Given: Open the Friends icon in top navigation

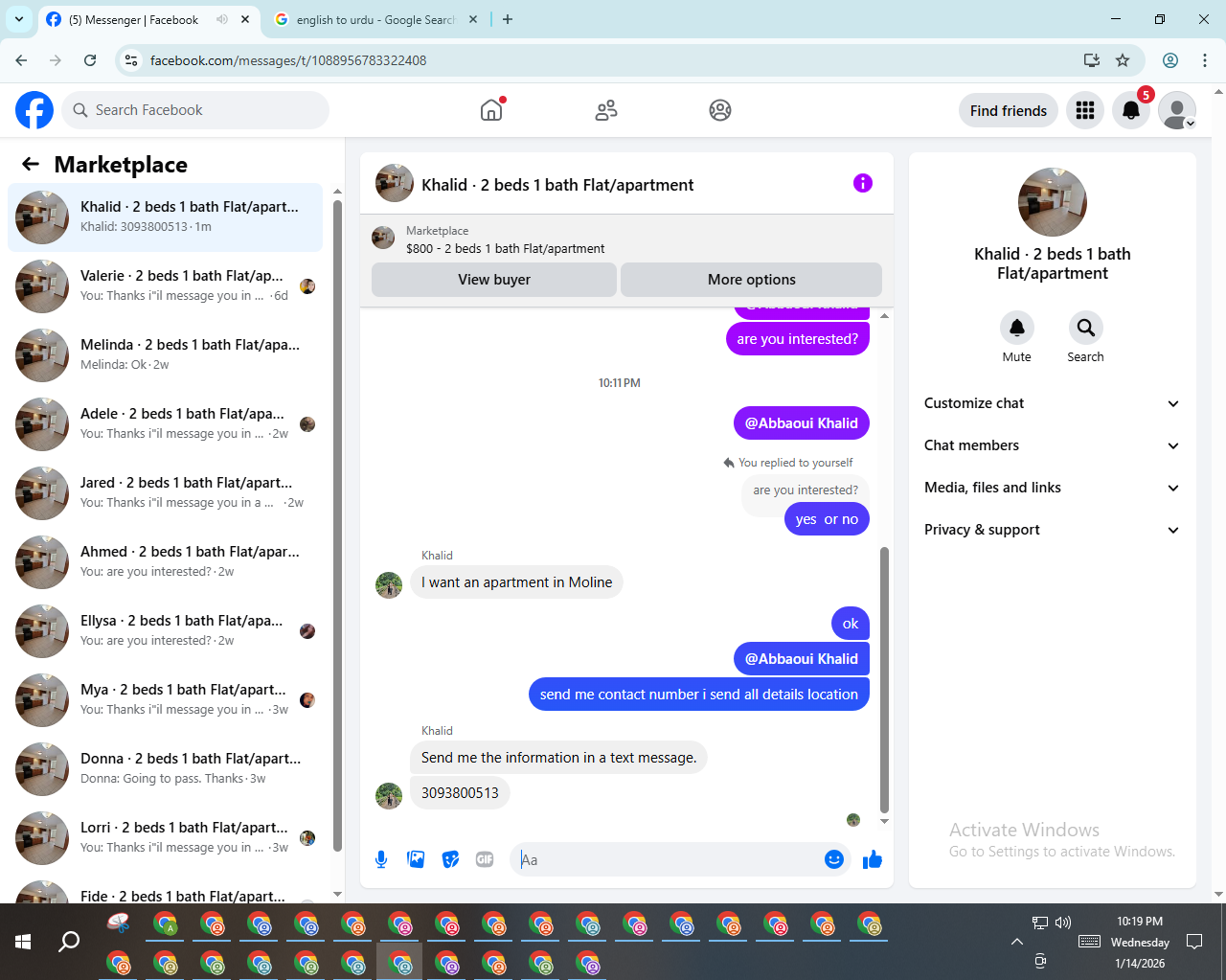Looking at the screenshot, I should point(606,110).
